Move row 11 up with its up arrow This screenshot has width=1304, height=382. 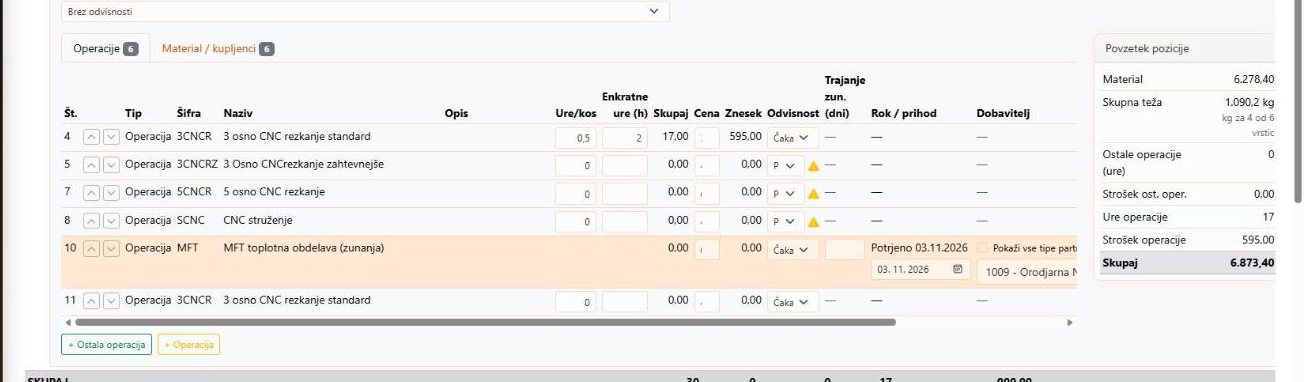[x=91, y=301]
